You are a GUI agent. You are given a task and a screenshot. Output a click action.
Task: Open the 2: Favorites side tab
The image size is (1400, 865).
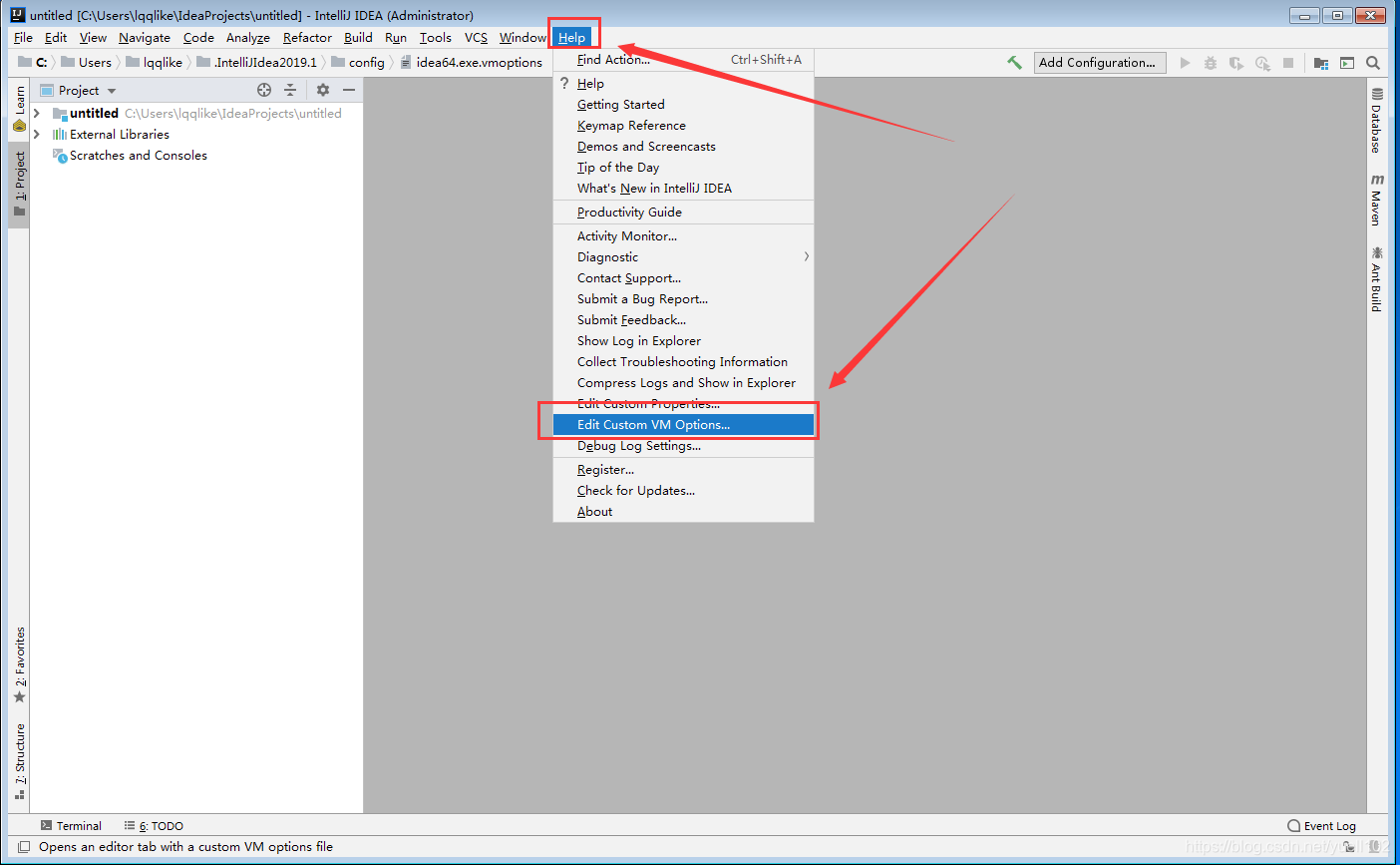pos(19,665)
